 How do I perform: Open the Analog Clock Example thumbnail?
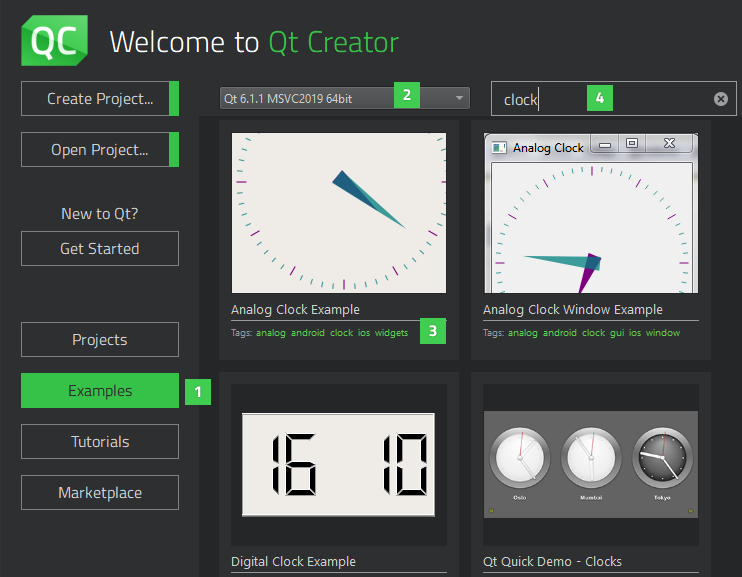(x=339, y=213)
